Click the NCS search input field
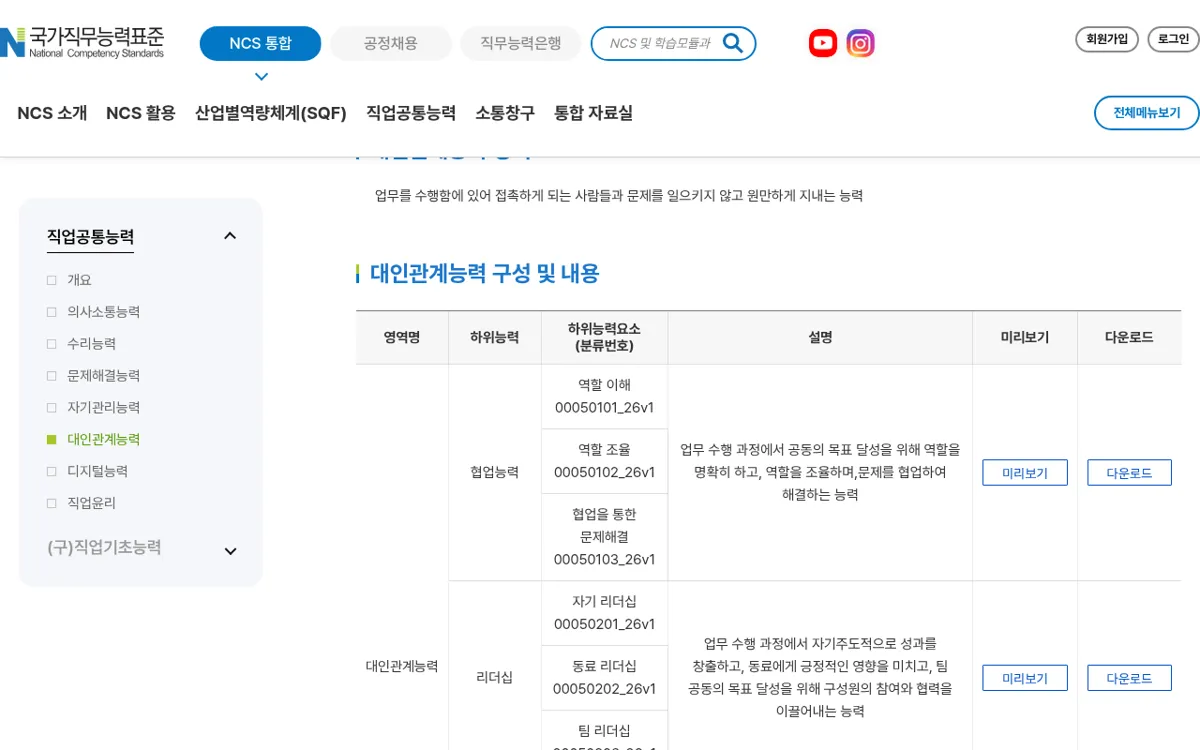Screen dimensions: 1200x750 pos(660,43)
